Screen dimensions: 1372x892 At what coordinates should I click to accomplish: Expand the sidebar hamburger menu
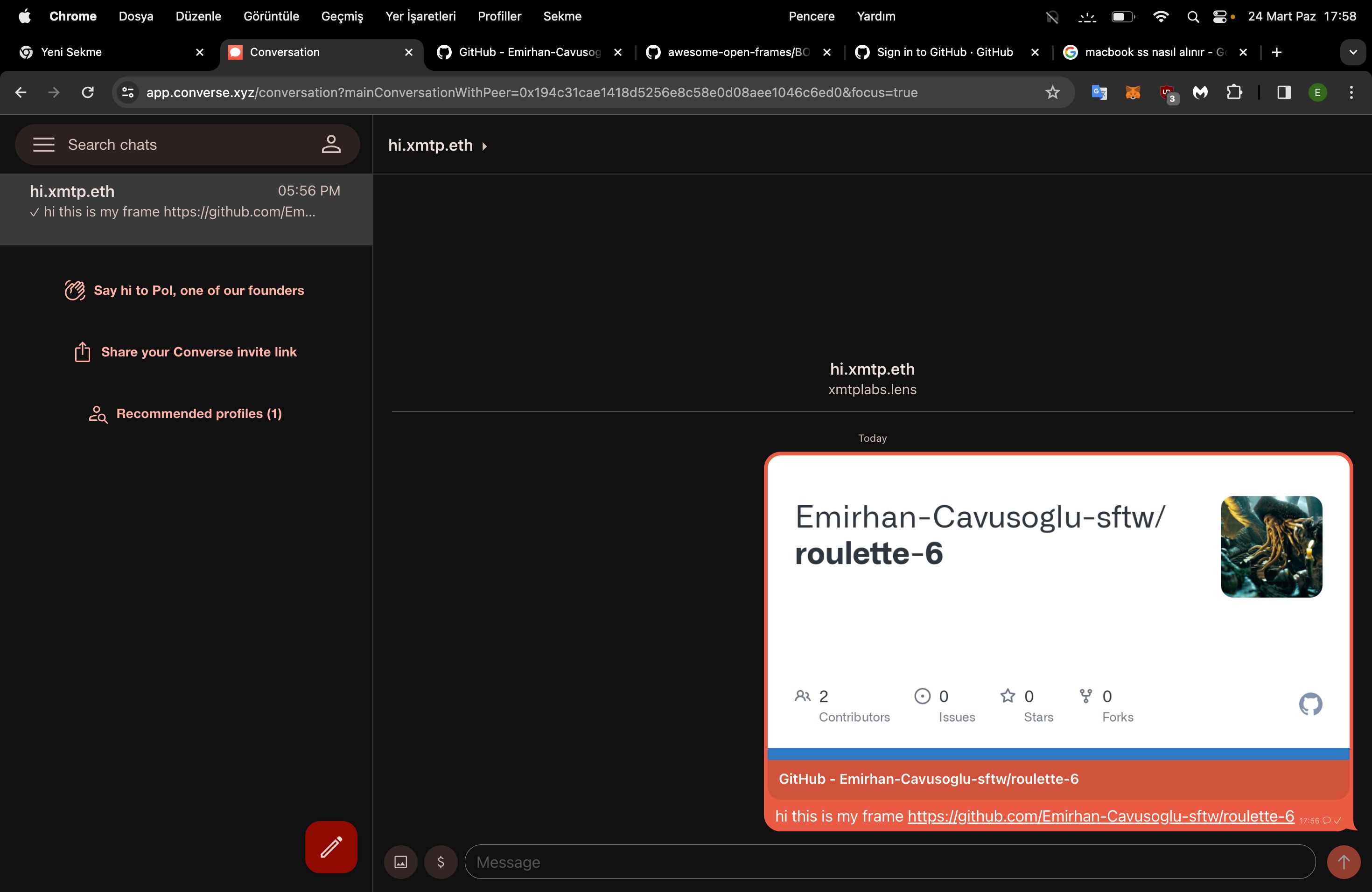click(x=43, y=144)
